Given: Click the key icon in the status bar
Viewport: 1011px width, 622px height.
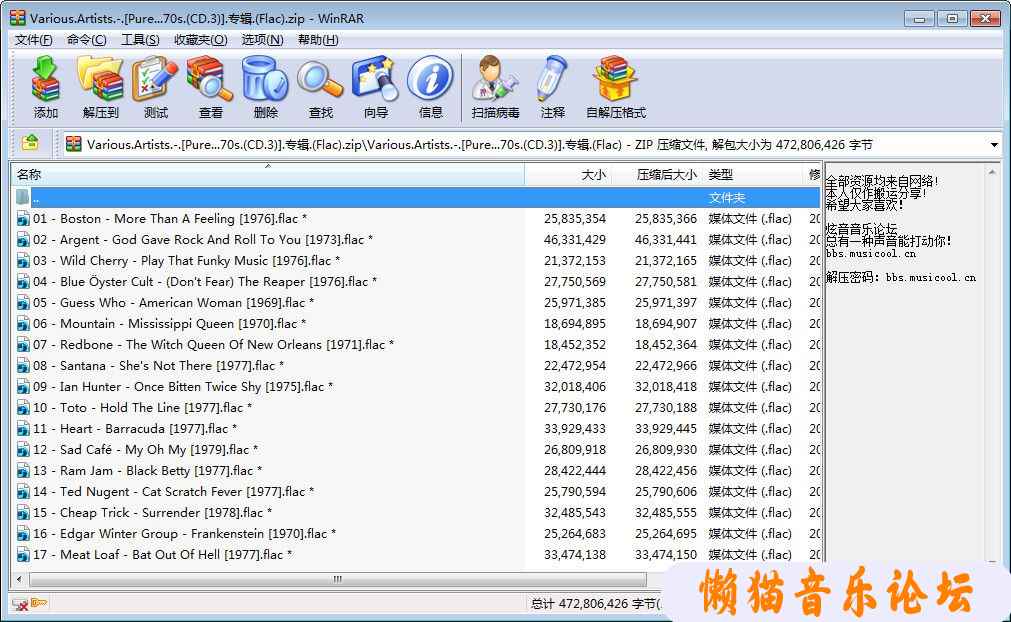Looking at the screenshot, I should (39, 603).
